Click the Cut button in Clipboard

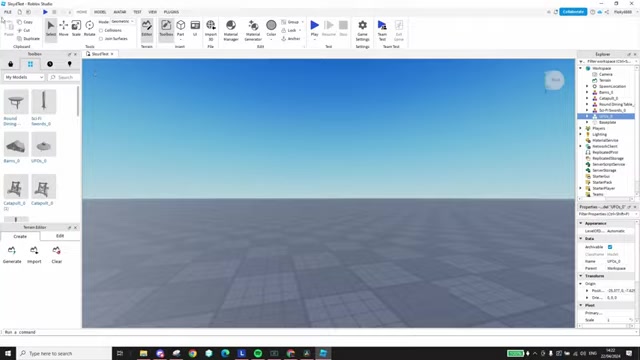pos(24,30)
